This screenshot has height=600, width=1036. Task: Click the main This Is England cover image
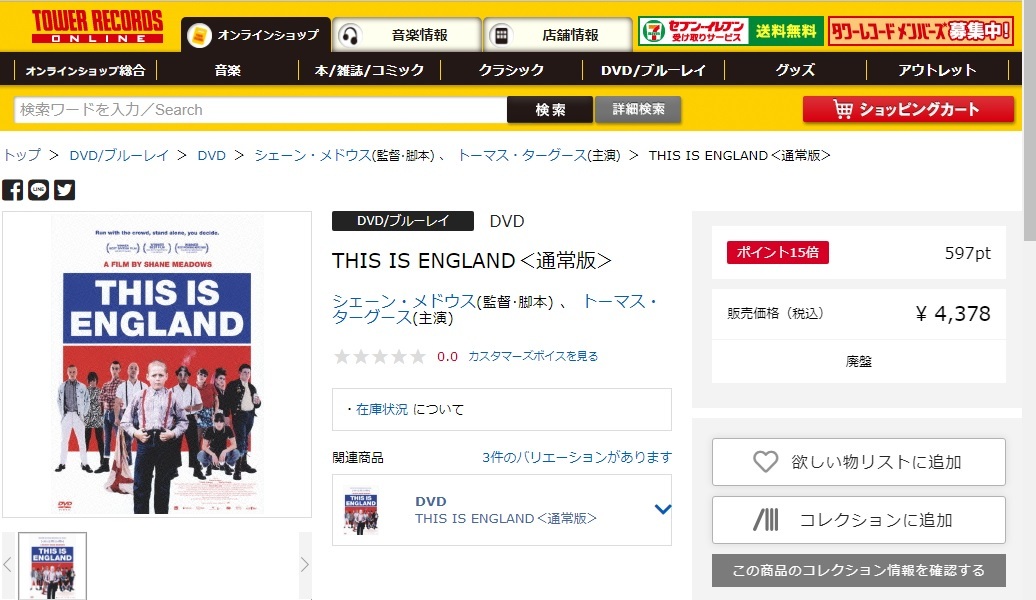[157, 365]
